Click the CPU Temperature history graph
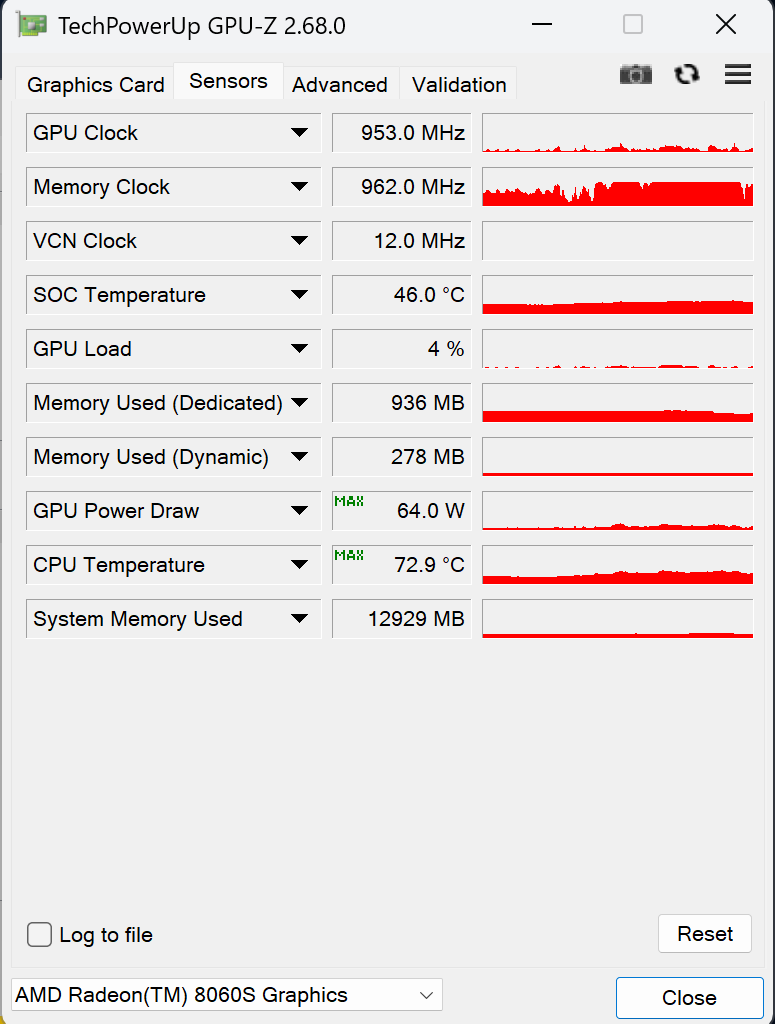Screen dimensions: 775x1024 pos(617,565)
